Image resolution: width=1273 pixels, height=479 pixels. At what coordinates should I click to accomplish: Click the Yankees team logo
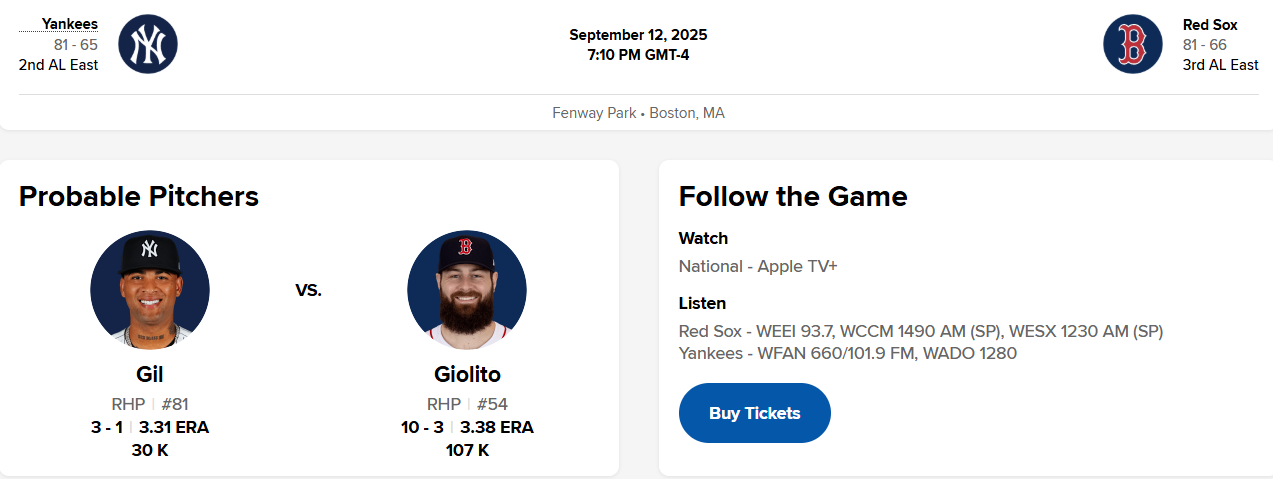click(148, 44)
